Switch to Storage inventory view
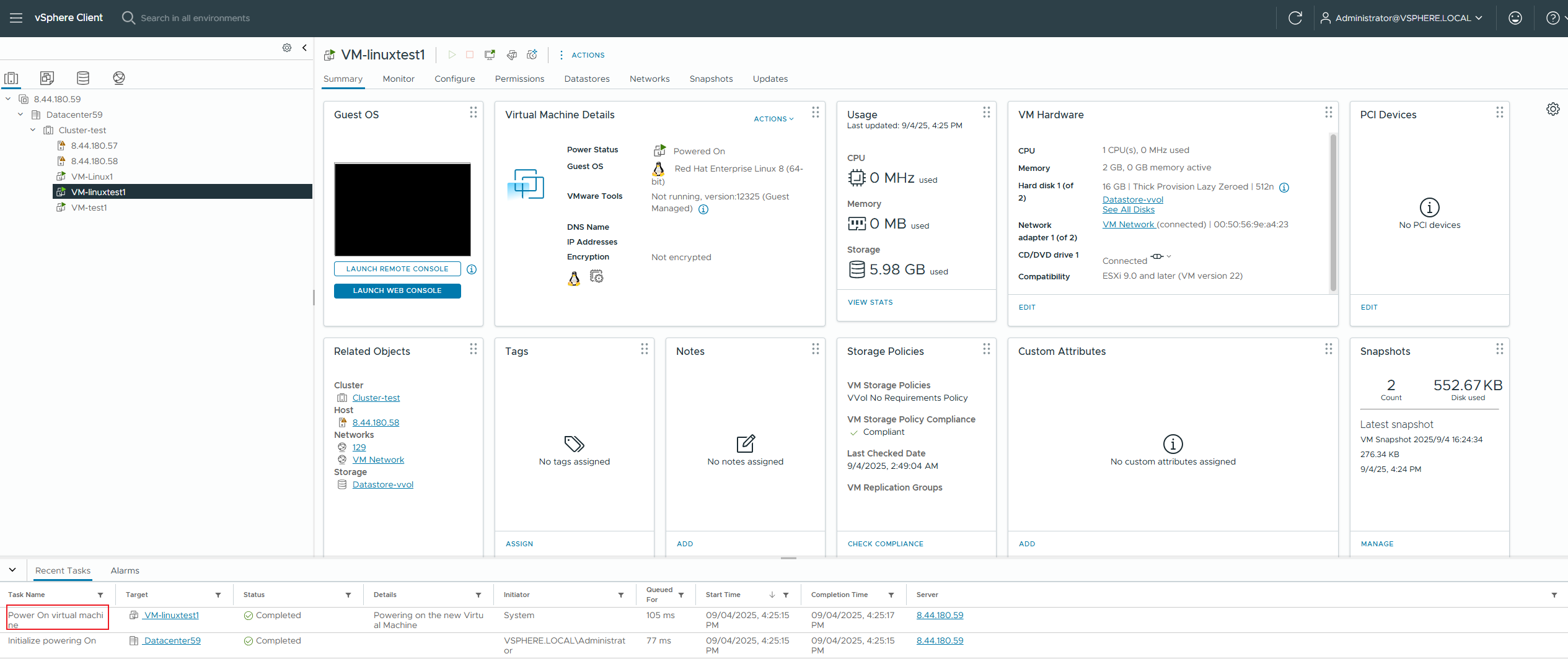Screen dimensions: 1568x659 point(83,78)
